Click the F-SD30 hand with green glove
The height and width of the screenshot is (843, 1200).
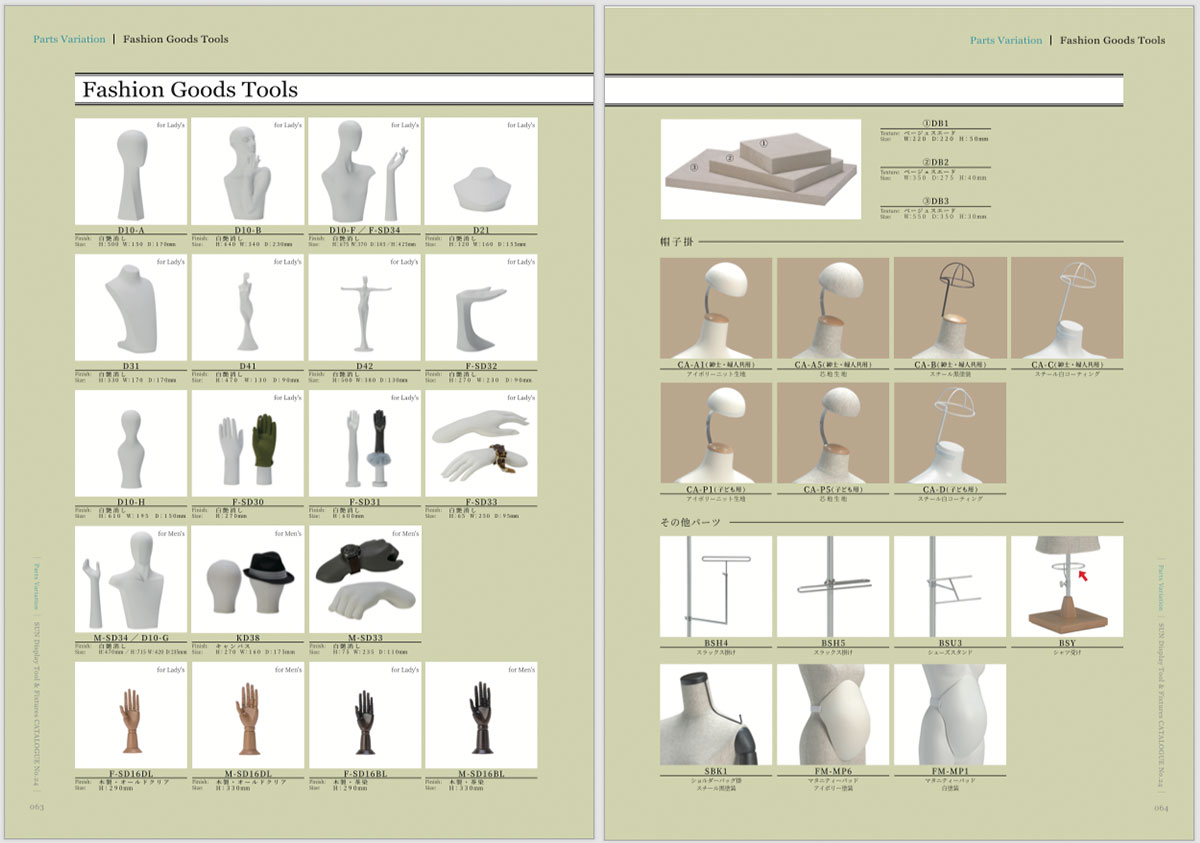click(247, 444)
